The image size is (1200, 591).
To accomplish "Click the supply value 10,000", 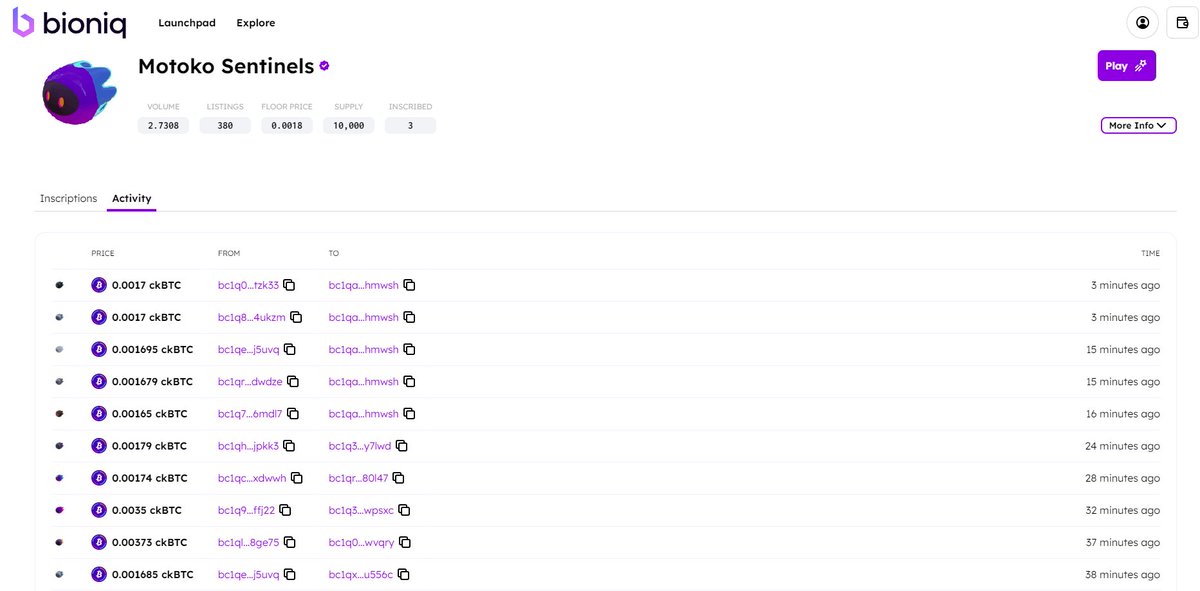I will pyautogui.click(x=349, y=126).
